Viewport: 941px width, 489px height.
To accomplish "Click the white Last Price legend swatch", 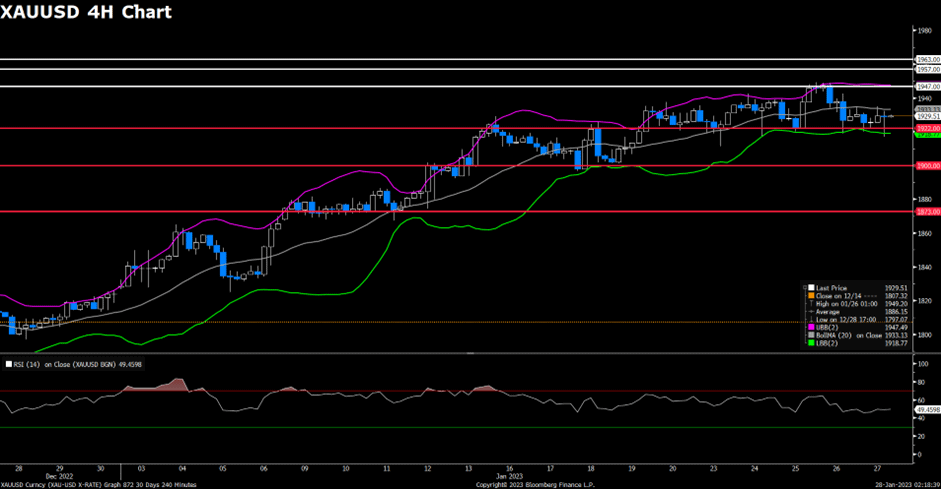I will tap(809, 287).
